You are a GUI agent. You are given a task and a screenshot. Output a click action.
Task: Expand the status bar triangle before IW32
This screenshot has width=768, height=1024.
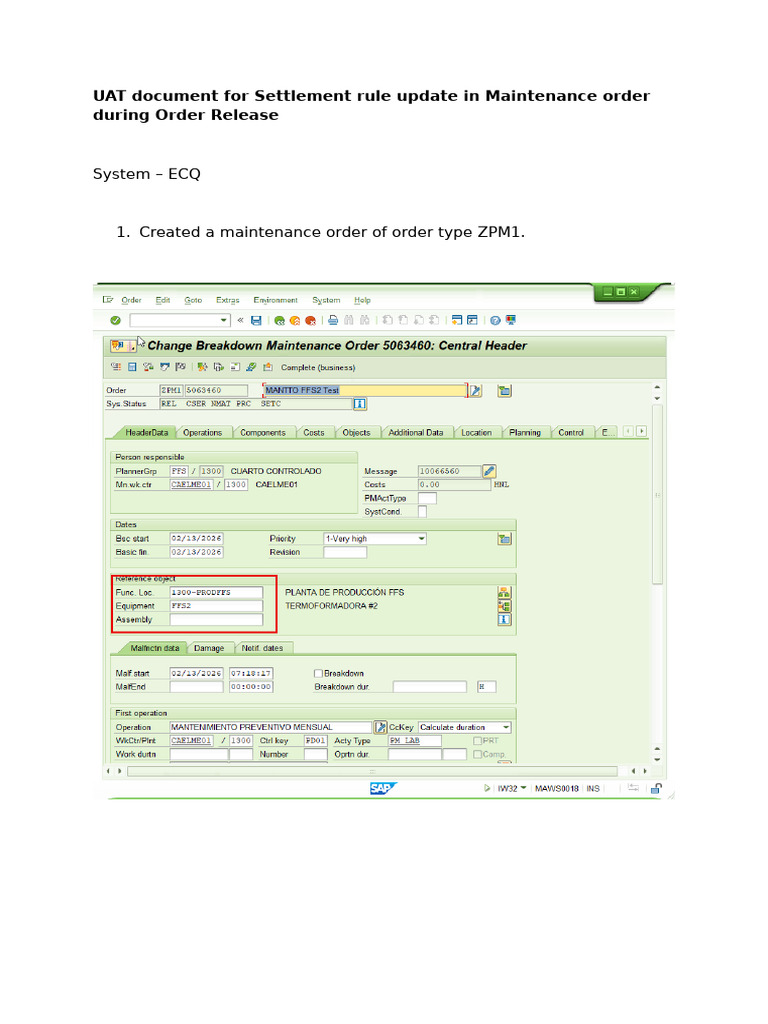tap(487, 788)
